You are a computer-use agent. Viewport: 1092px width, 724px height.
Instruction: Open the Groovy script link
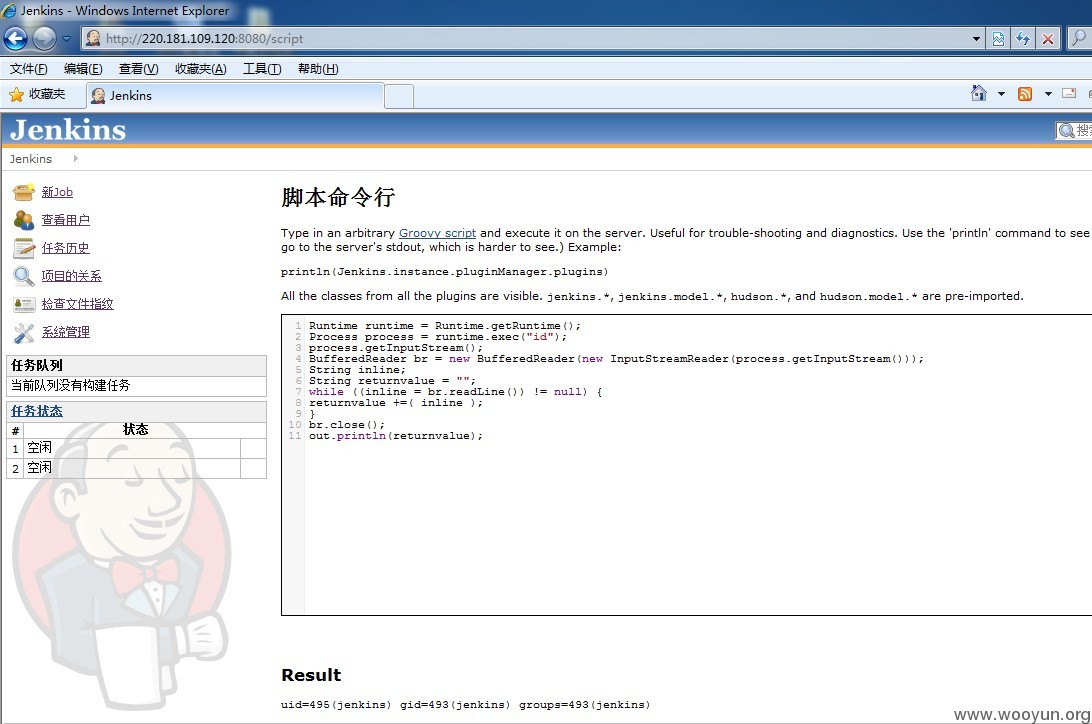click(437, 233)
